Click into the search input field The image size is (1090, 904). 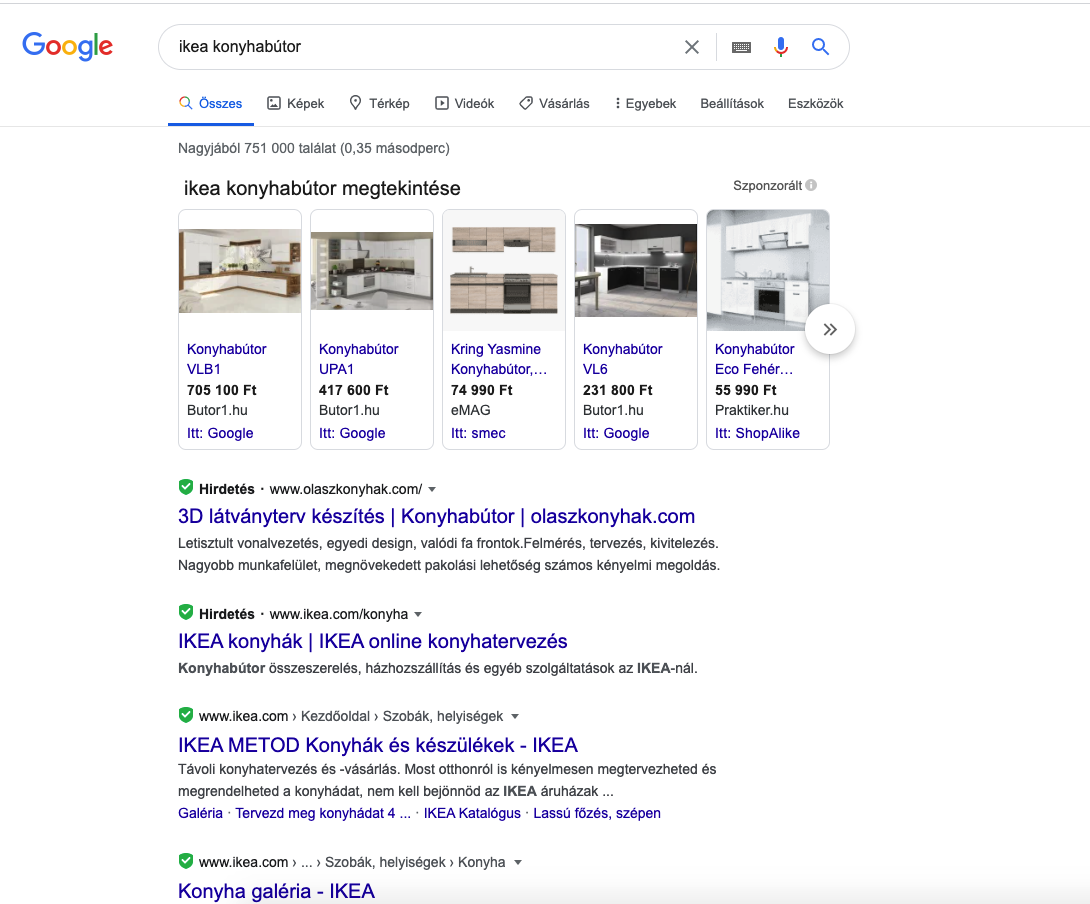420,47
